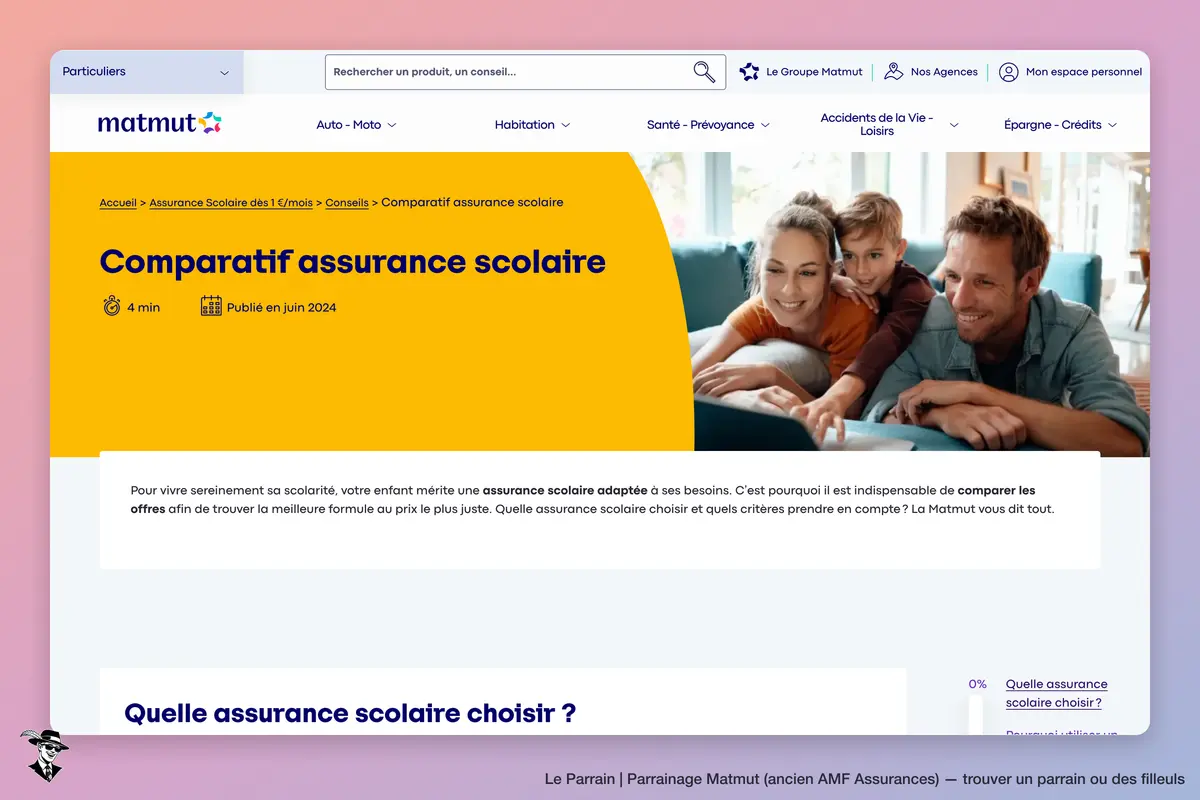Click the 4 min reading time text

click(x=144, y=307)
